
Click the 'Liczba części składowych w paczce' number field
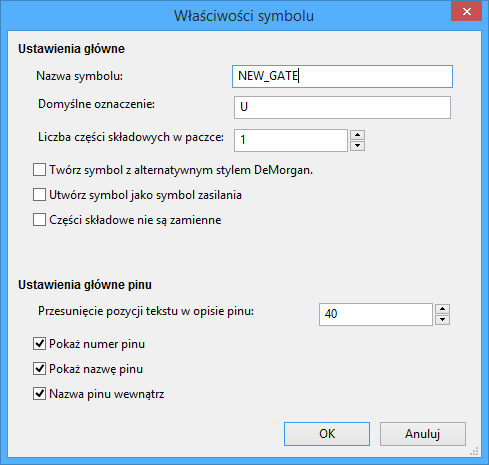[291, 140]
